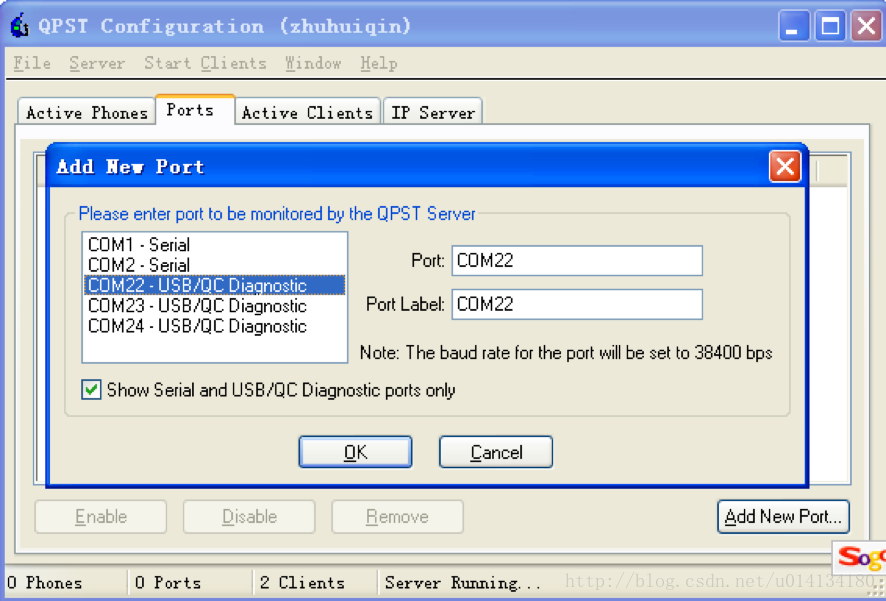The image size is (886, 601).
Task: Click the Enable button
Action: tap(101, 516)
